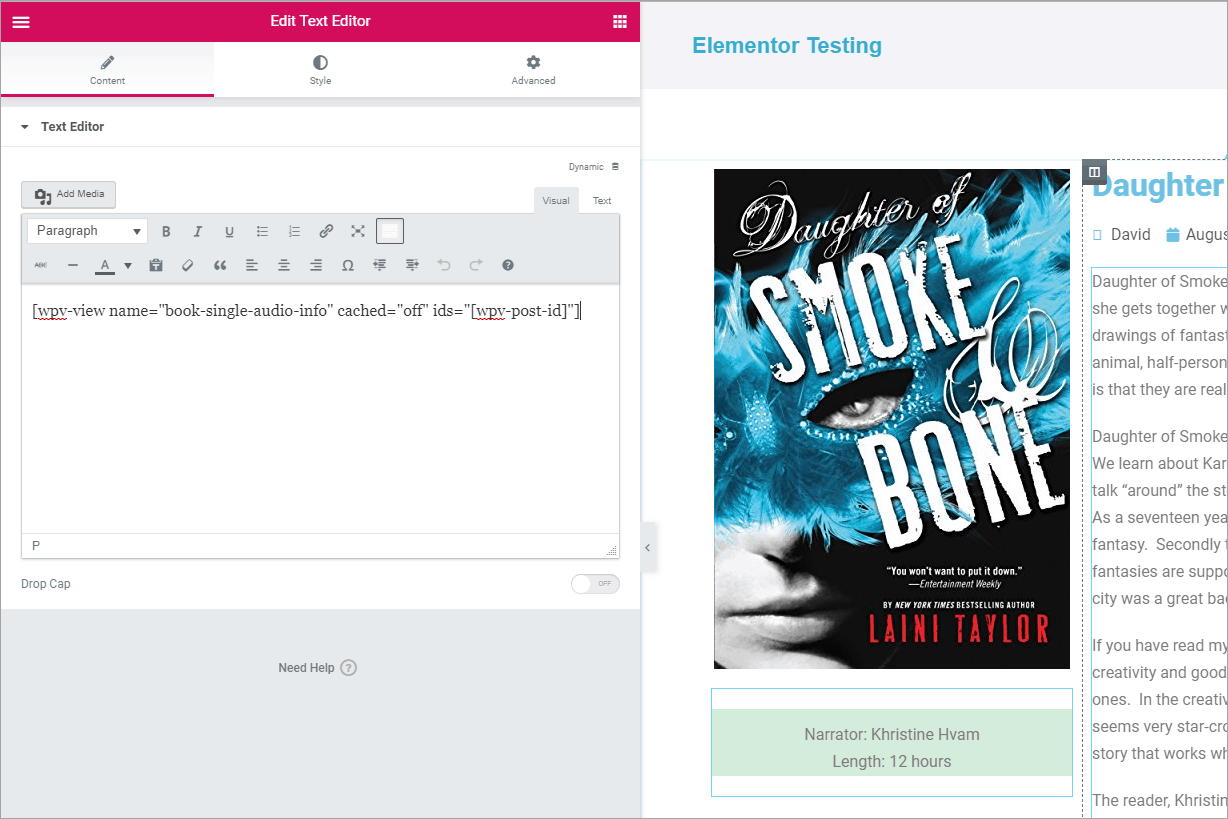Screen dimensions: 1228x819
Task: Enable the Drop Cap toggle
Action: tap(595, 583)
